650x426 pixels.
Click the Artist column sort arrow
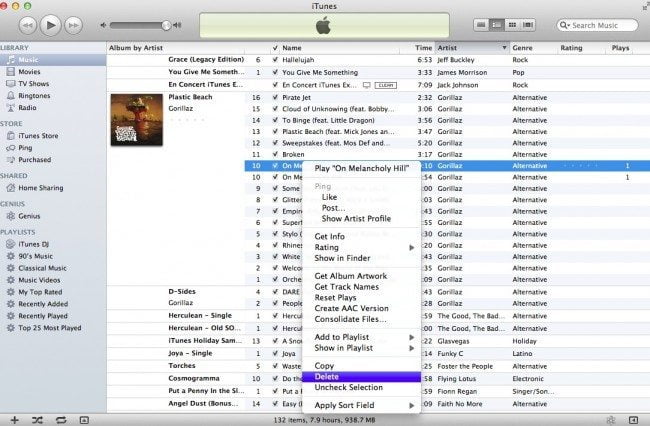point(504,48)
